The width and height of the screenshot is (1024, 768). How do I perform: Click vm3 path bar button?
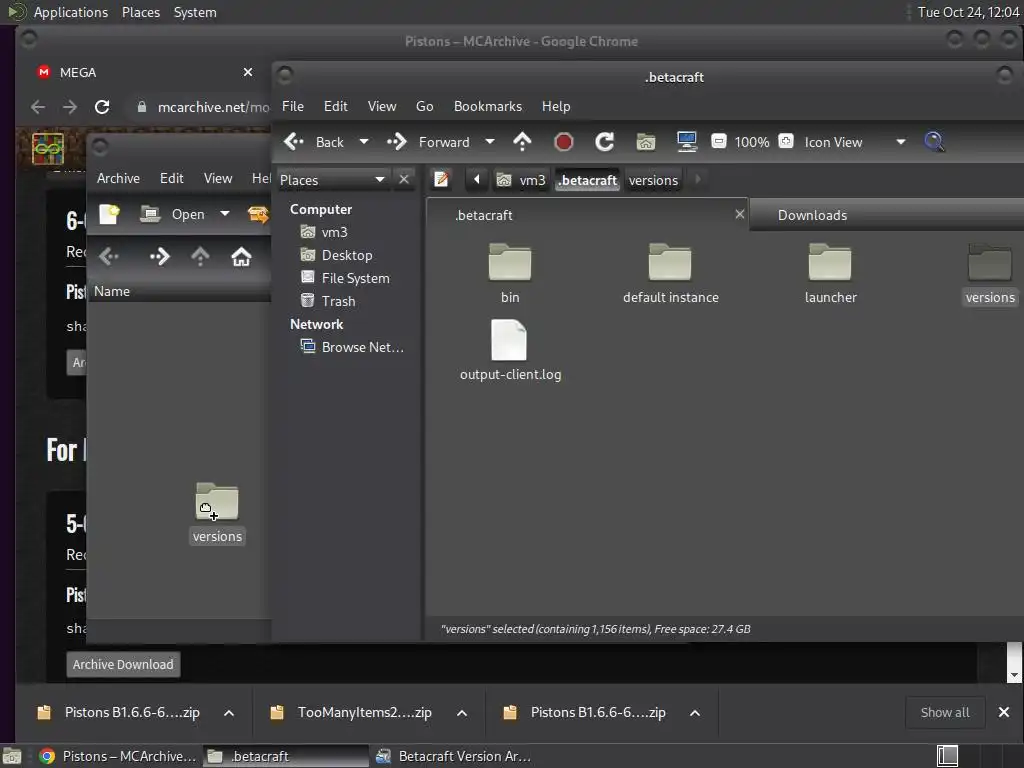click(x=521, y=180)
